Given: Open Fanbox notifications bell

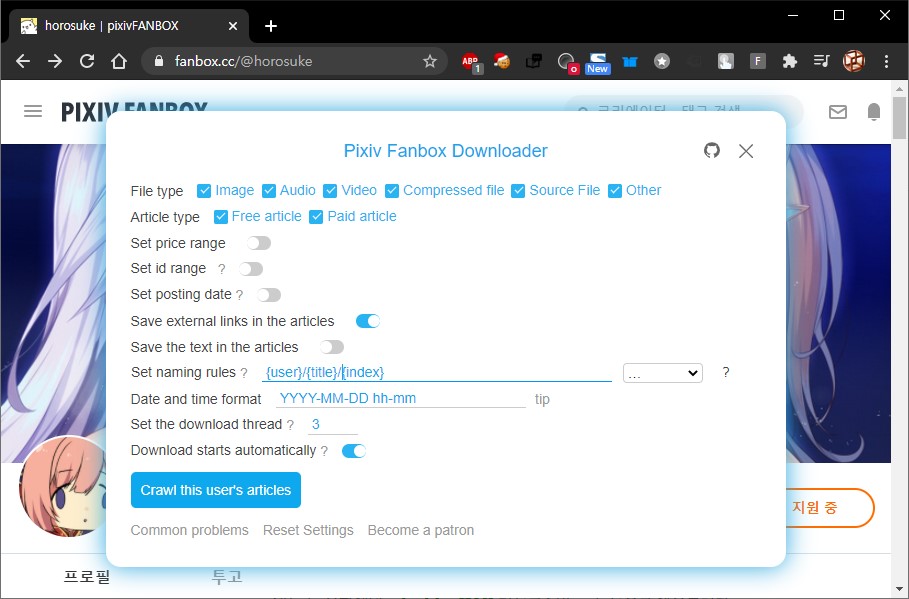Looking at the screenshot, I should tap(874, 111).
